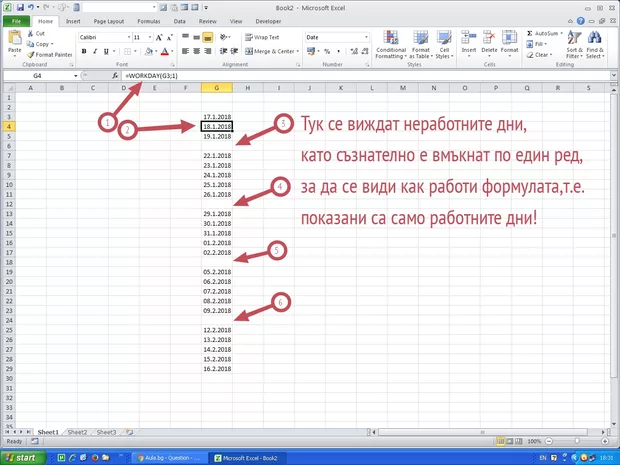The width and height of the screenshot is (620, 465).
Task: Click the formula bar with WORKDAY formula
Action: tap(366, 76)
